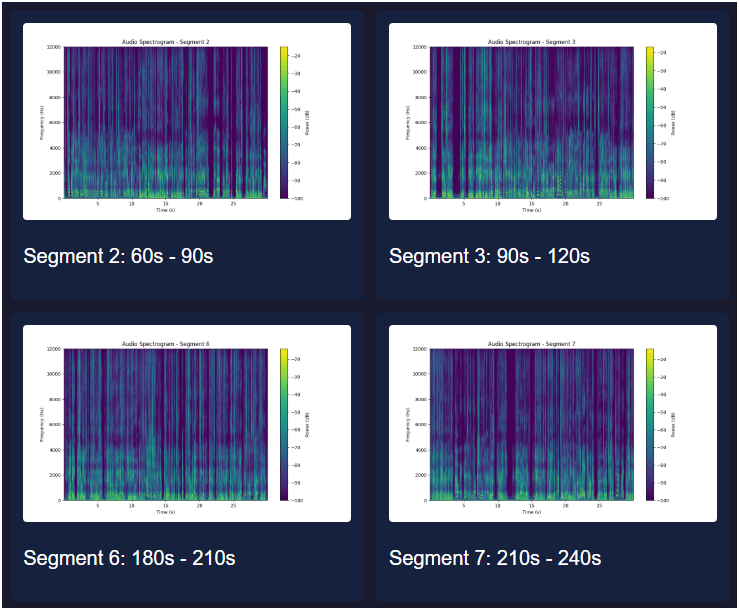Image resolution: width=739 pixels, height=610 pixels.
Task: Select the "Segment 6: 180s - 210s" caption
Action: click(129, 558)
